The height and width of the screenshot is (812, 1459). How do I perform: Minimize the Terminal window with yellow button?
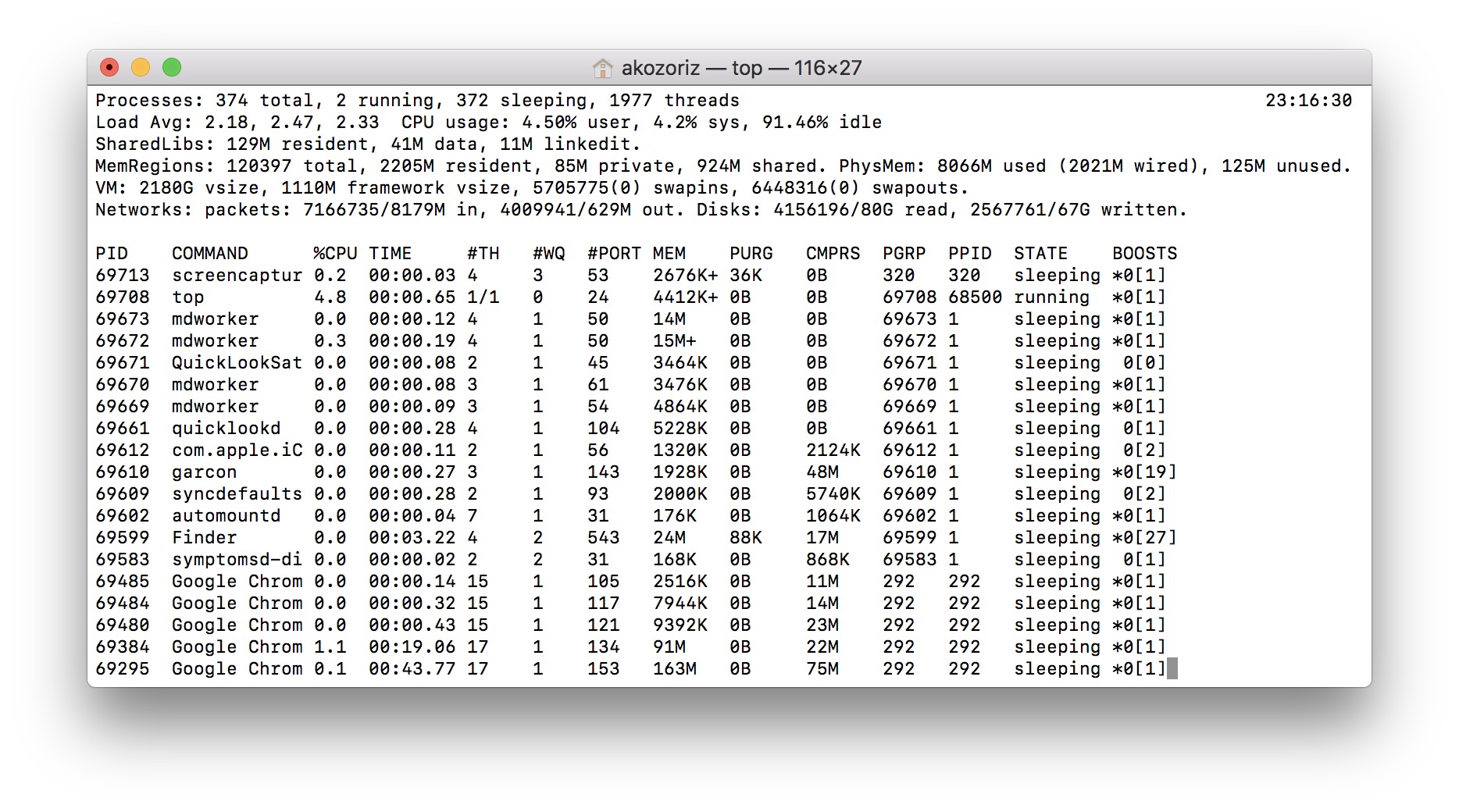click(141, 68)
